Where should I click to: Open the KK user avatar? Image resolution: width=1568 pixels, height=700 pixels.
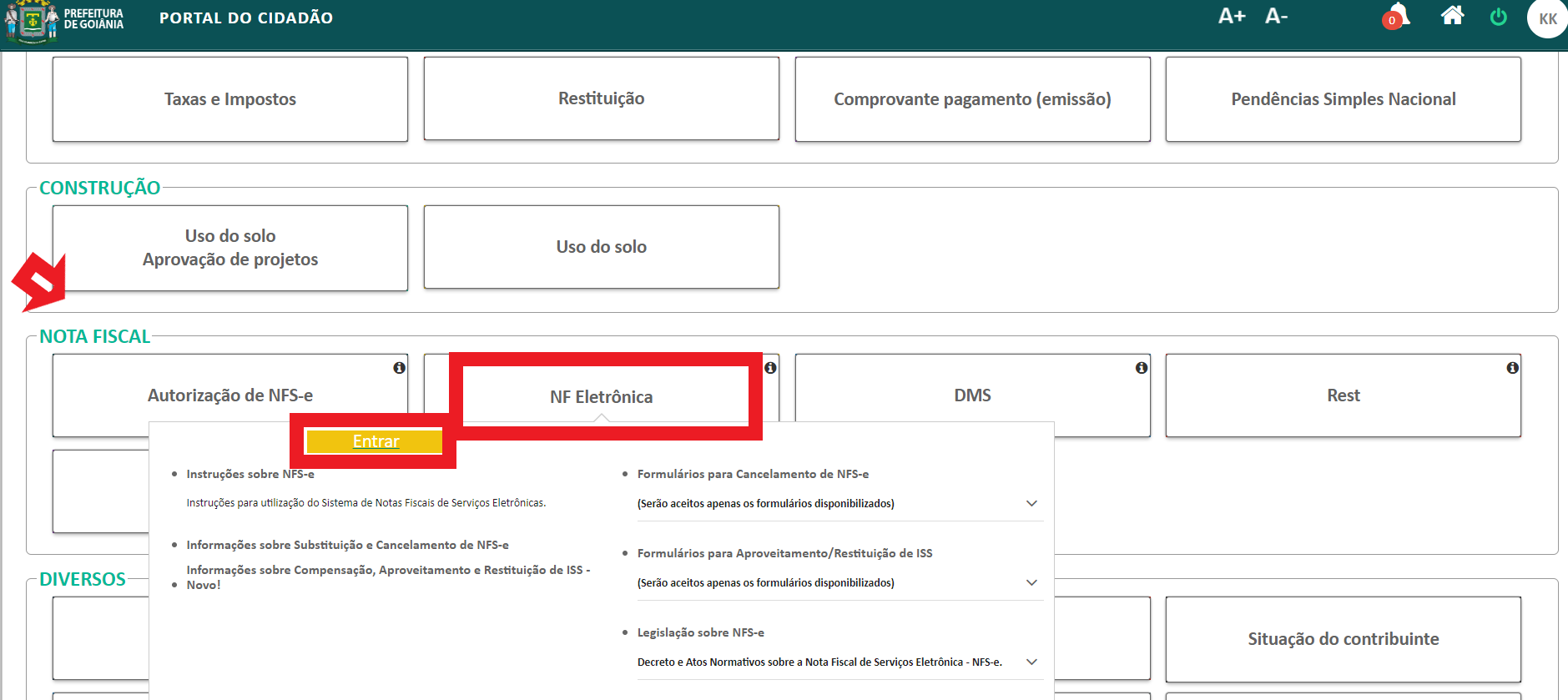point(1546,18)
